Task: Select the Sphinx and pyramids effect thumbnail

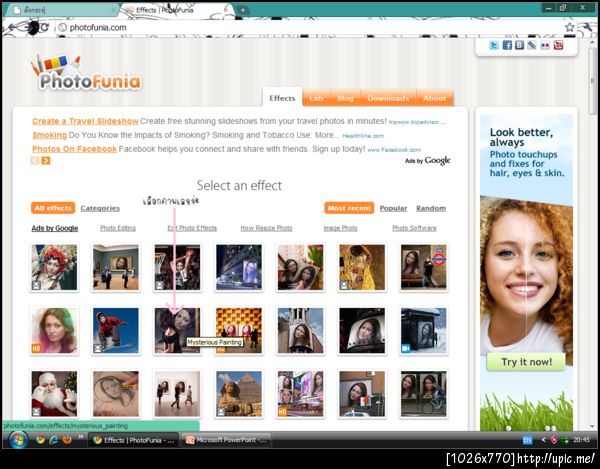Action: 239,394
